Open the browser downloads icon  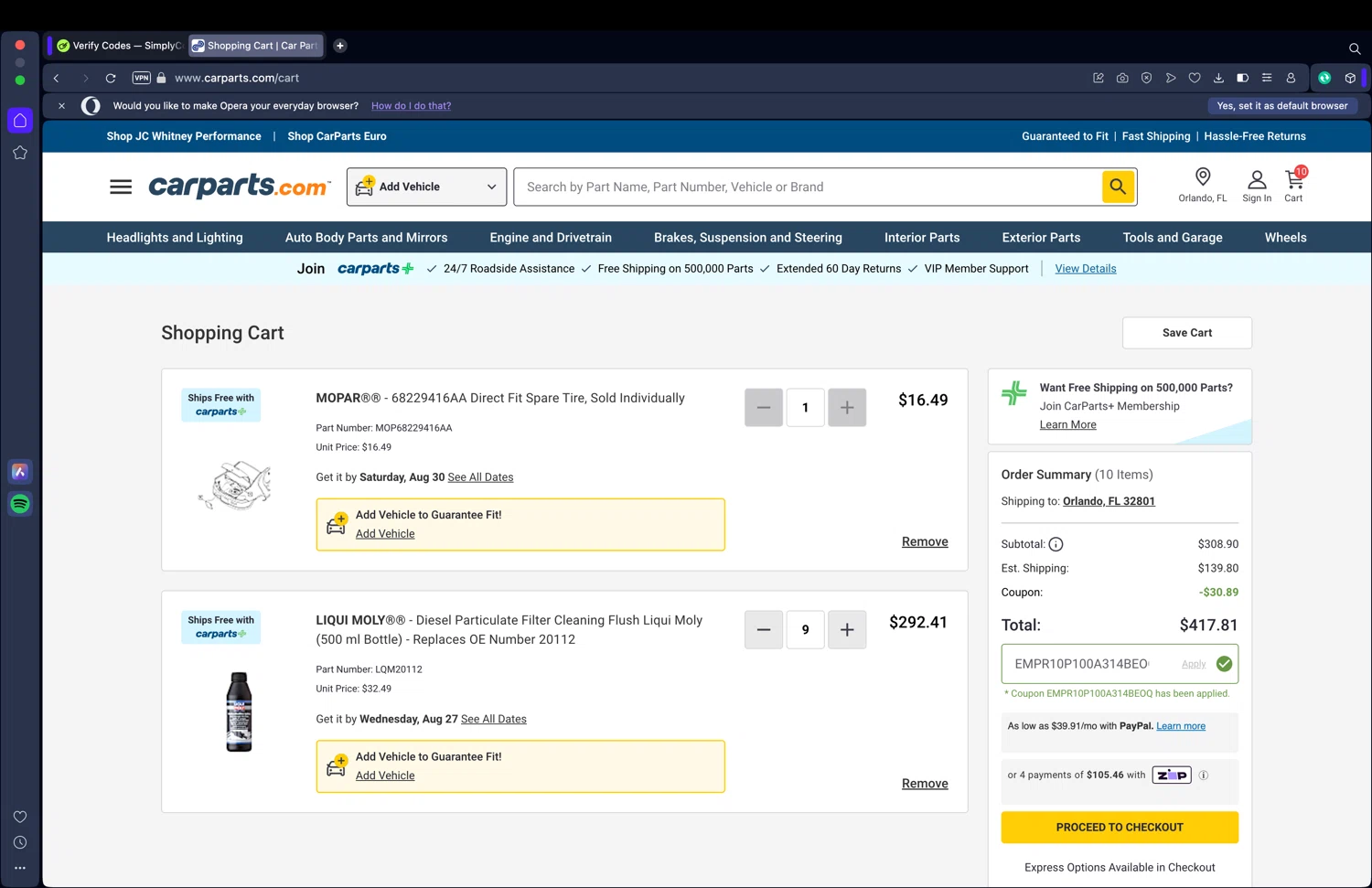pos(1218,78)
